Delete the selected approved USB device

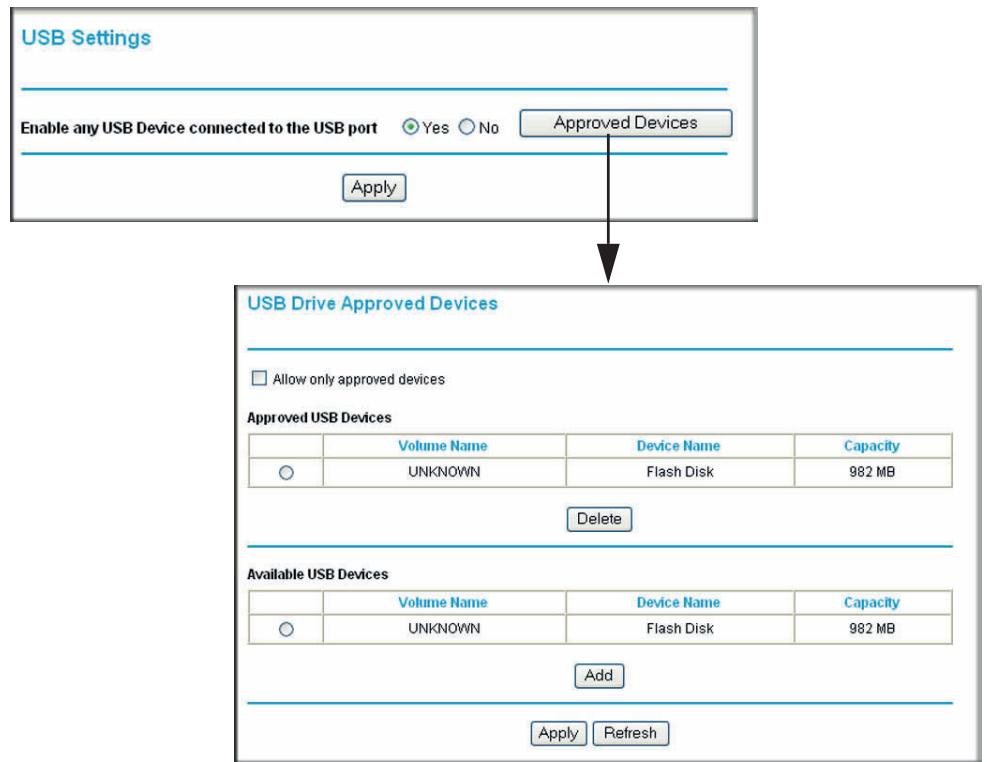(599, 519)
